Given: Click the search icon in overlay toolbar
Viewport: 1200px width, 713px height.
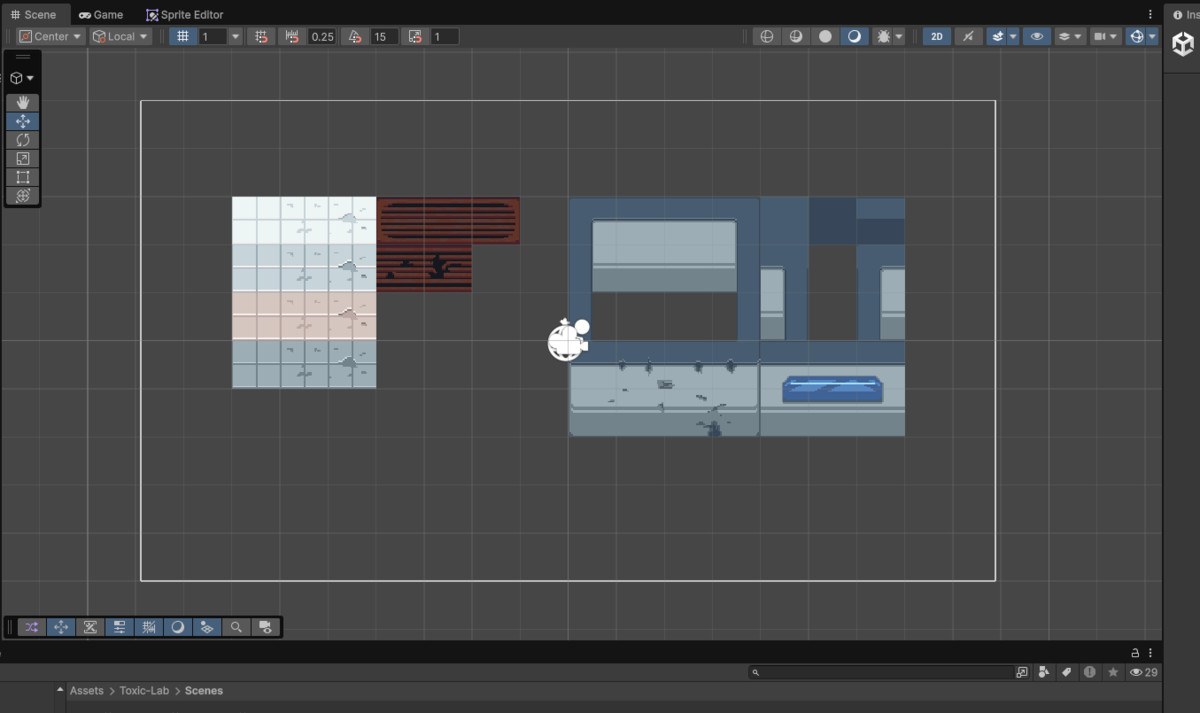Looking at the screenshot, I should pos(236,627).
